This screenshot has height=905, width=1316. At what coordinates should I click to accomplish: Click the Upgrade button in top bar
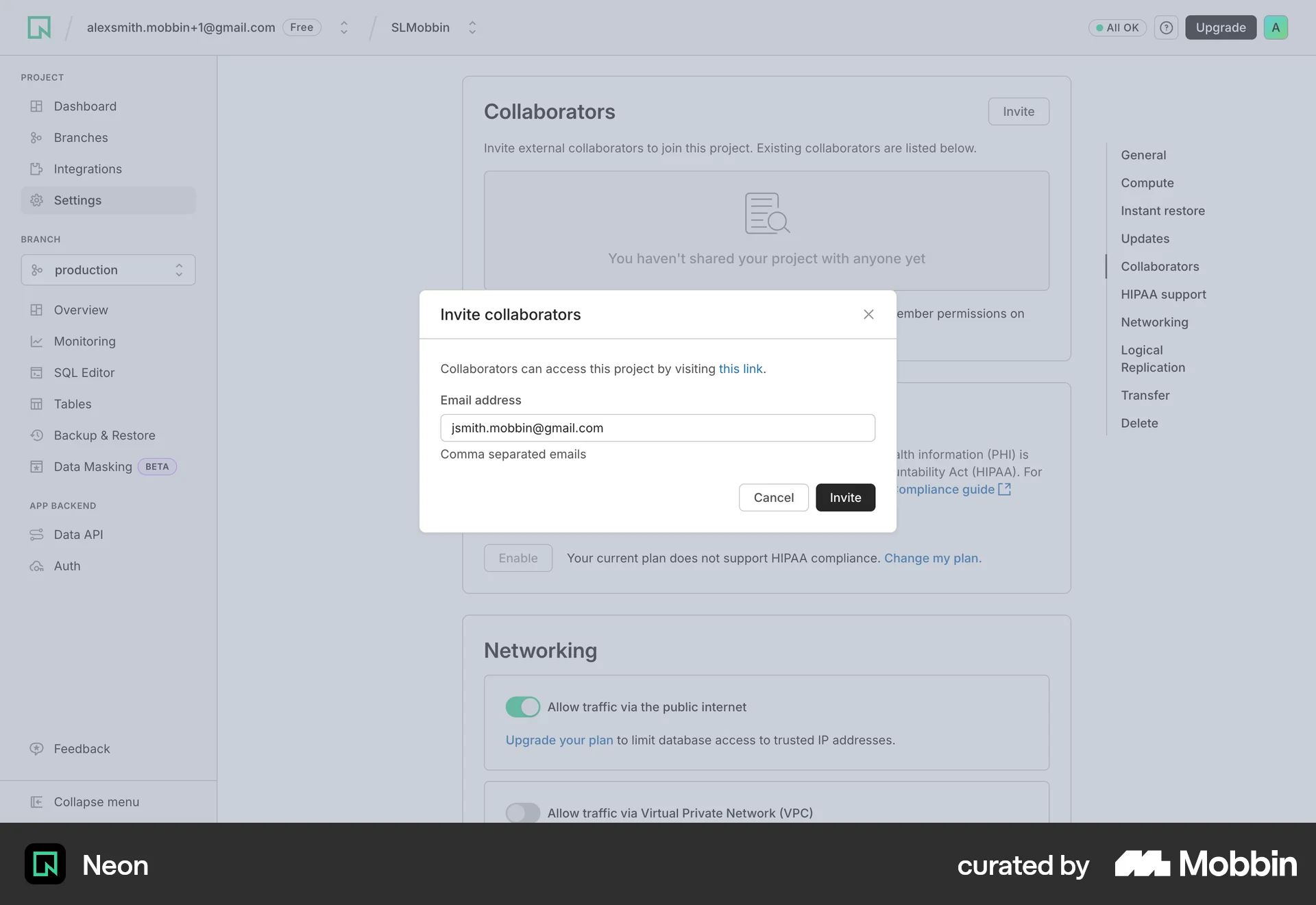tap(1220, 27)
